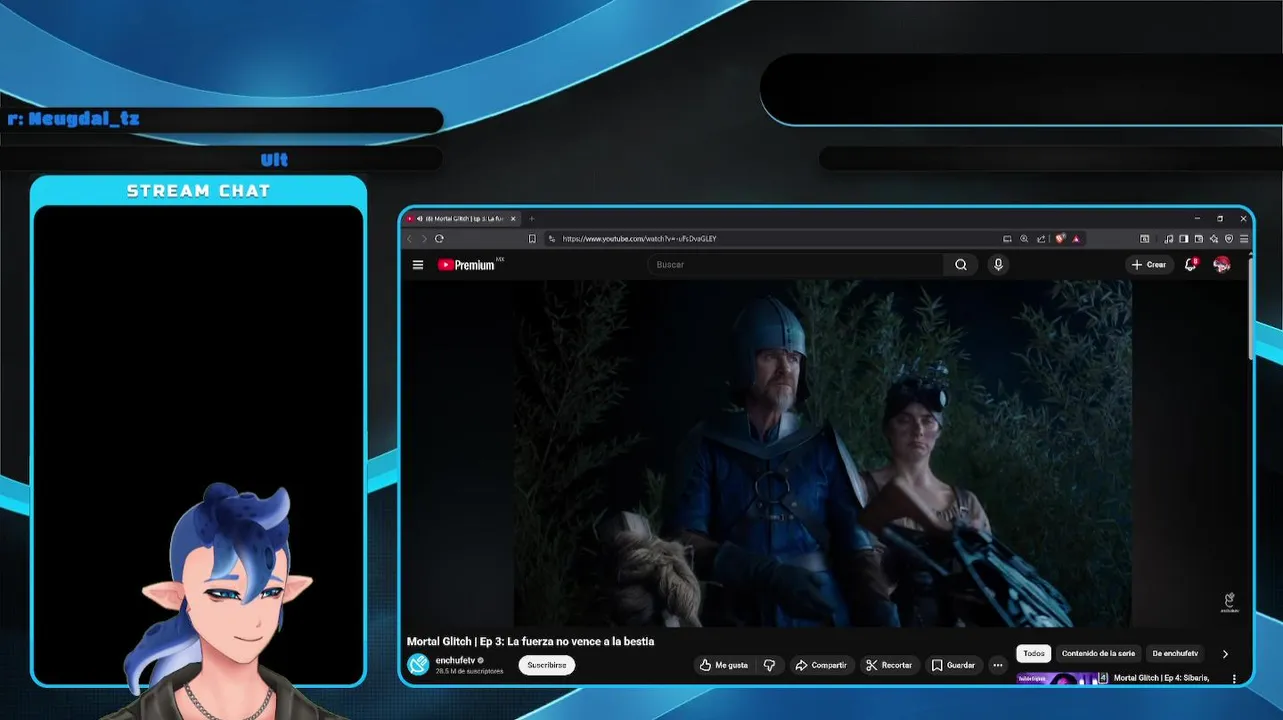The image size is (1283, 720).
Task: Select the De enchufetv chip
Action: click(1175, 654)
